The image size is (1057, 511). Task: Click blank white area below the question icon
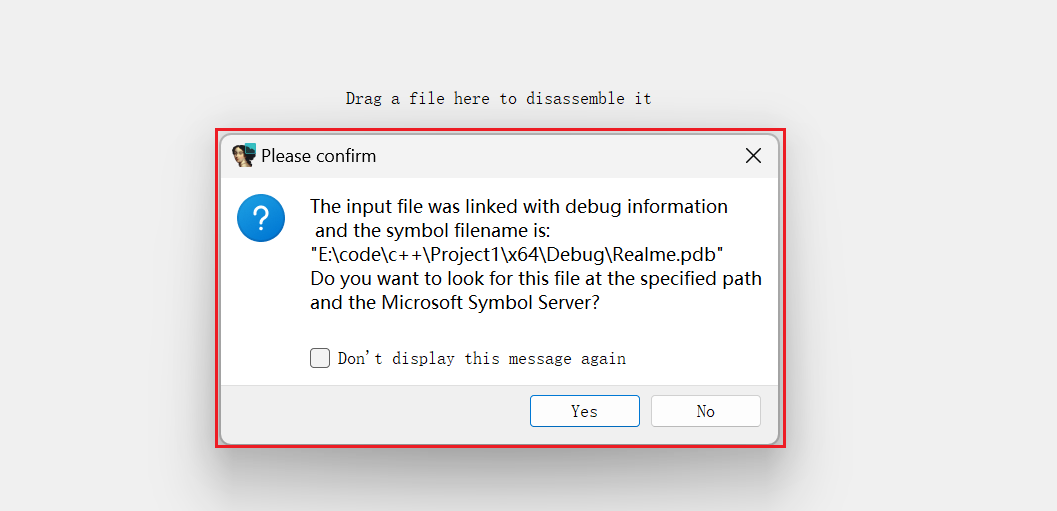click(x=261, y=303)
